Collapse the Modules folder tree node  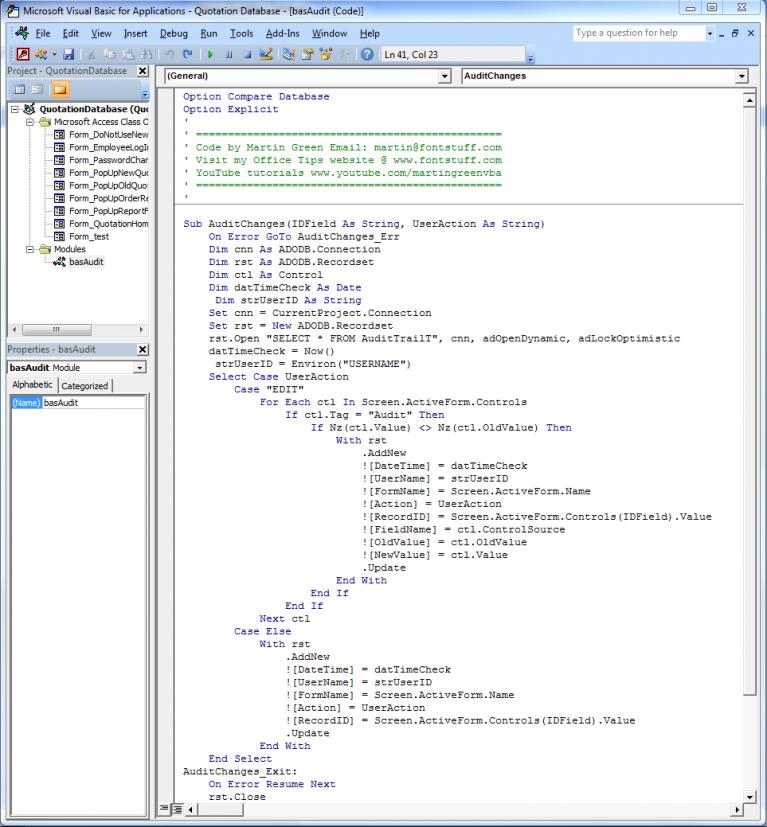click(x=30, y=249)
